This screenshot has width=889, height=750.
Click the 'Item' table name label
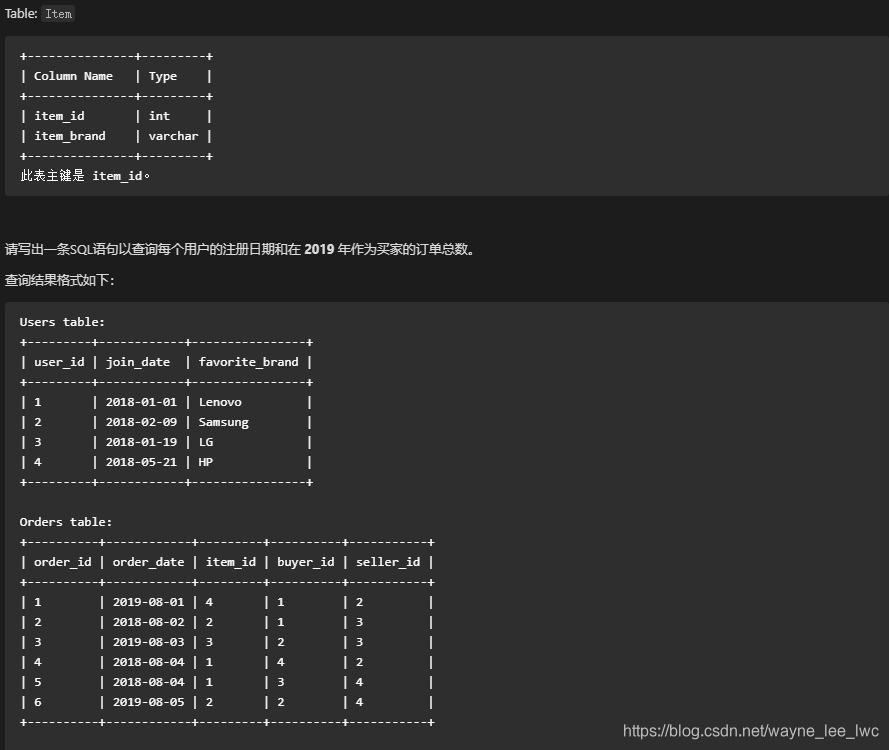point(58,14)
